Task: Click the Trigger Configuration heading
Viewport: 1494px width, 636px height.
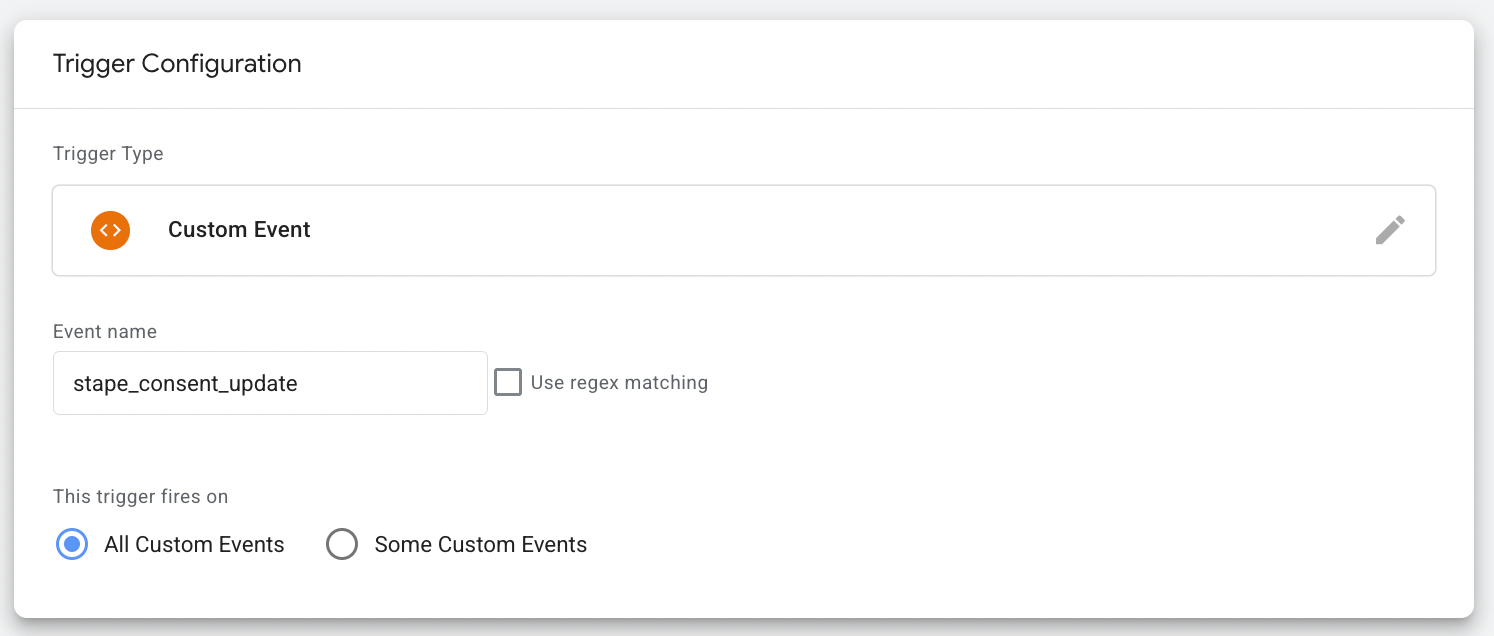Action: click(x=177, y=64)
